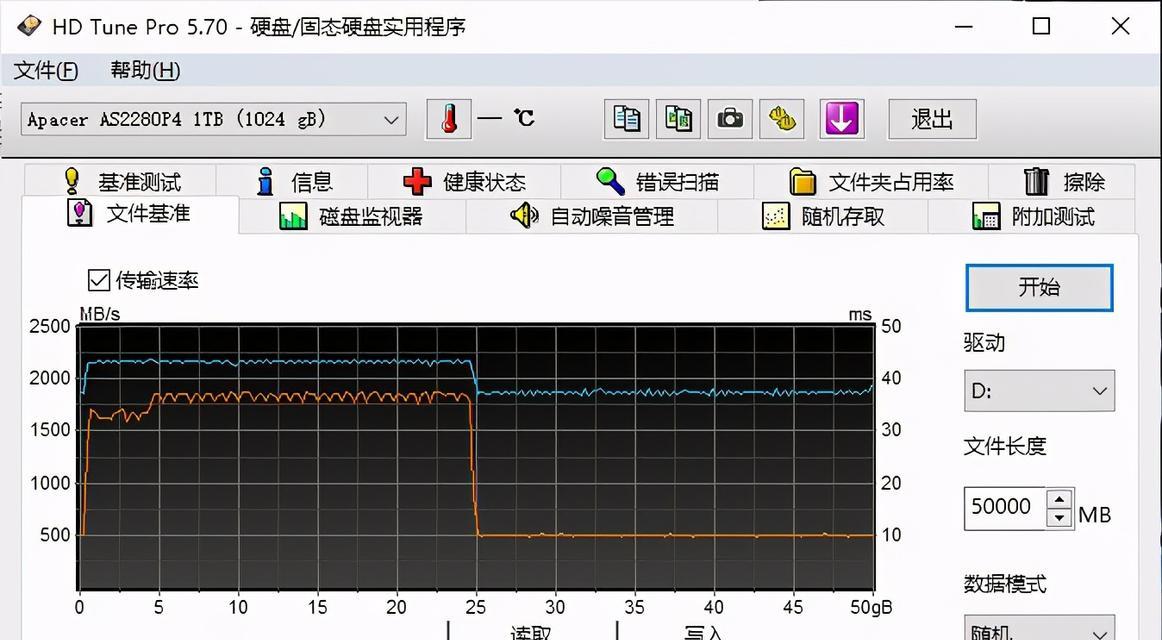This screenshot has height=640, width=1162.
Task: Minimize the HD Tune Pro window
Action: point(963,27)
